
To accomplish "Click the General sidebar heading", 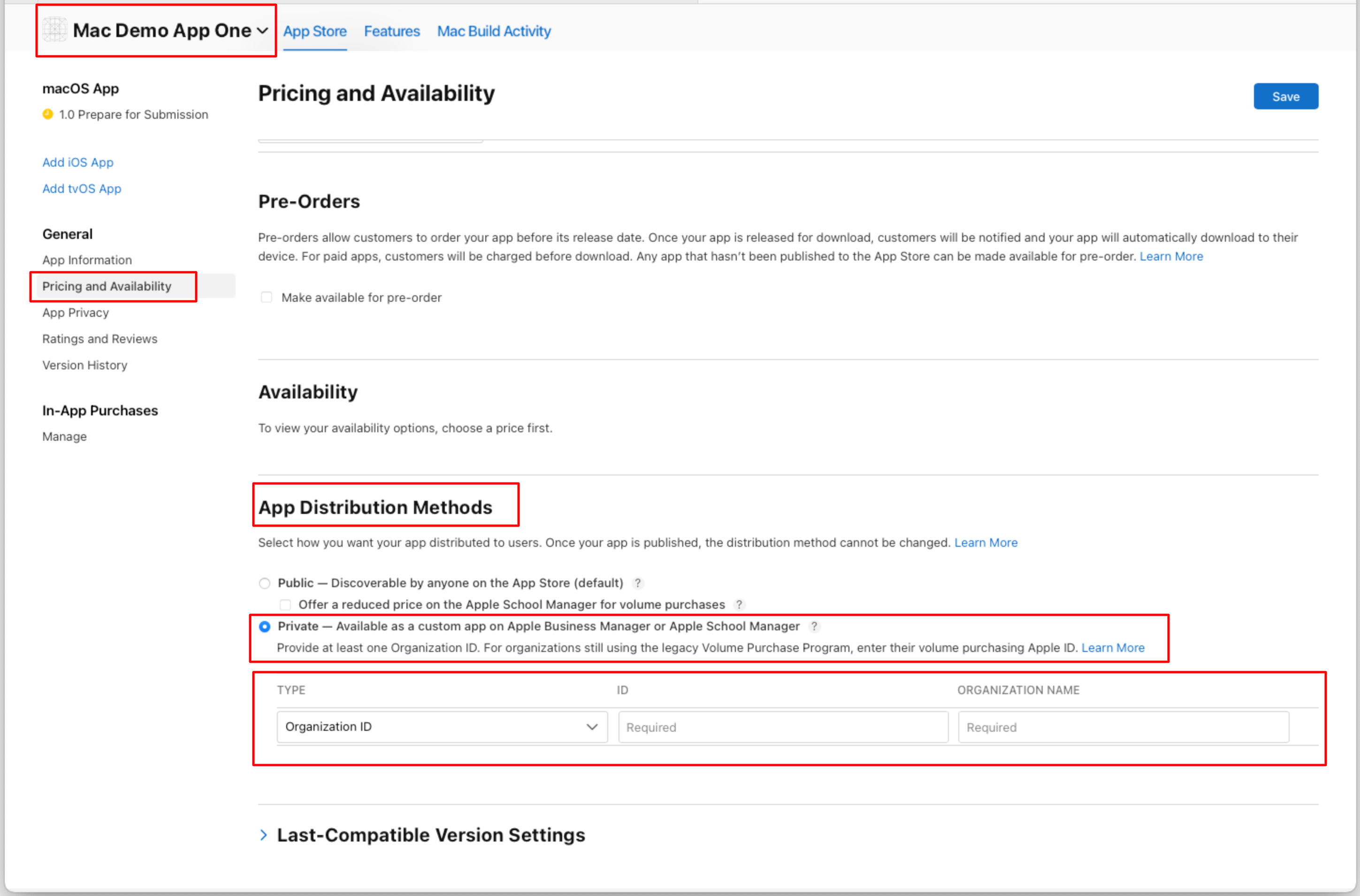I will point(68,234).
